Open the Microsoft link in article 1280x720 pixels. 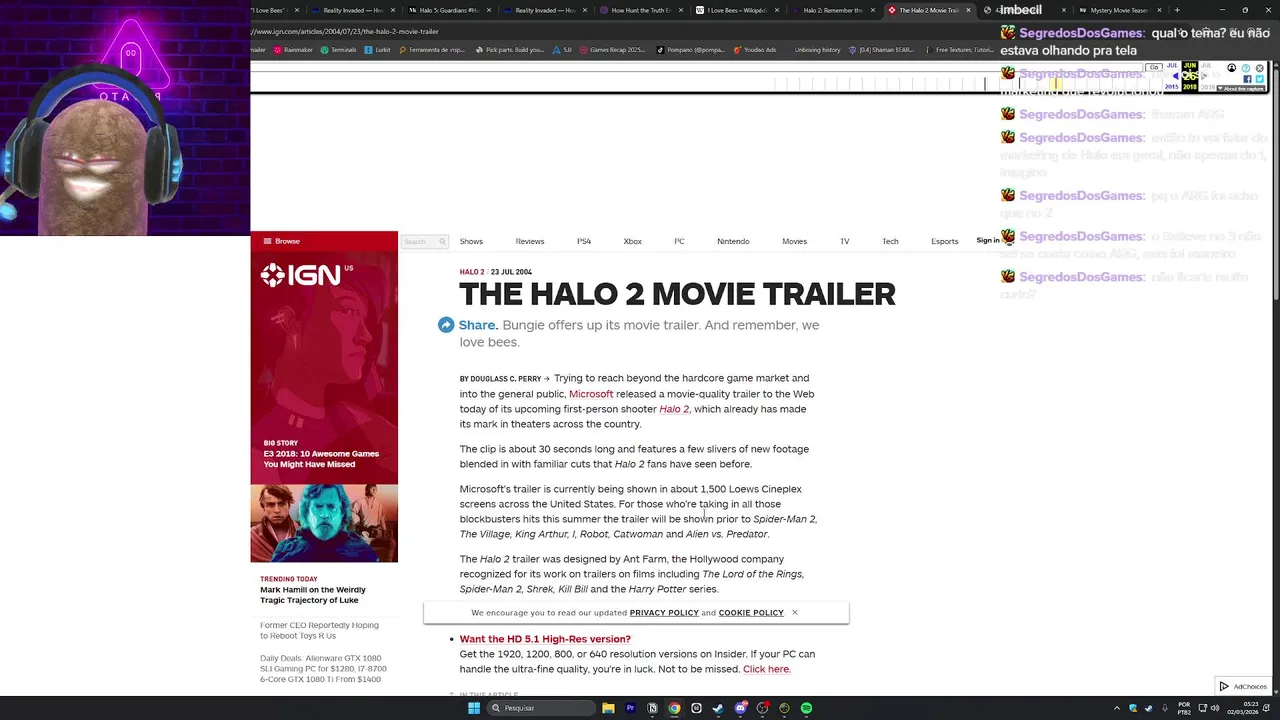[591, 394]
